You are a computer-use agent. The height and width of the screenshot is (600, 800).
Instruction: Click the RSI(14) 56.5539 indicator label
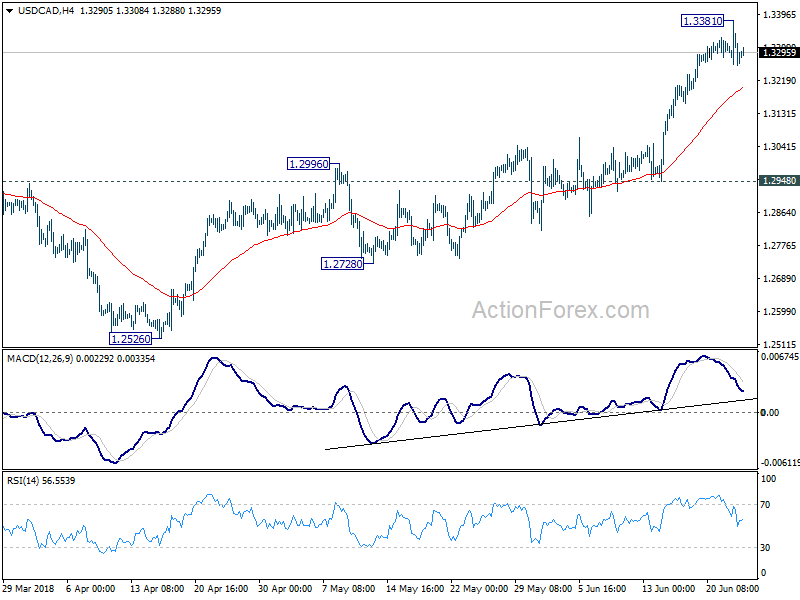[41, 481]
